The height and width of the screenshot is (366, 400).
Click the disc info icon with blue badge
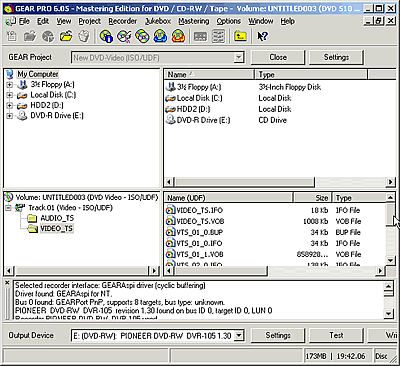click(x=106, y=36)
